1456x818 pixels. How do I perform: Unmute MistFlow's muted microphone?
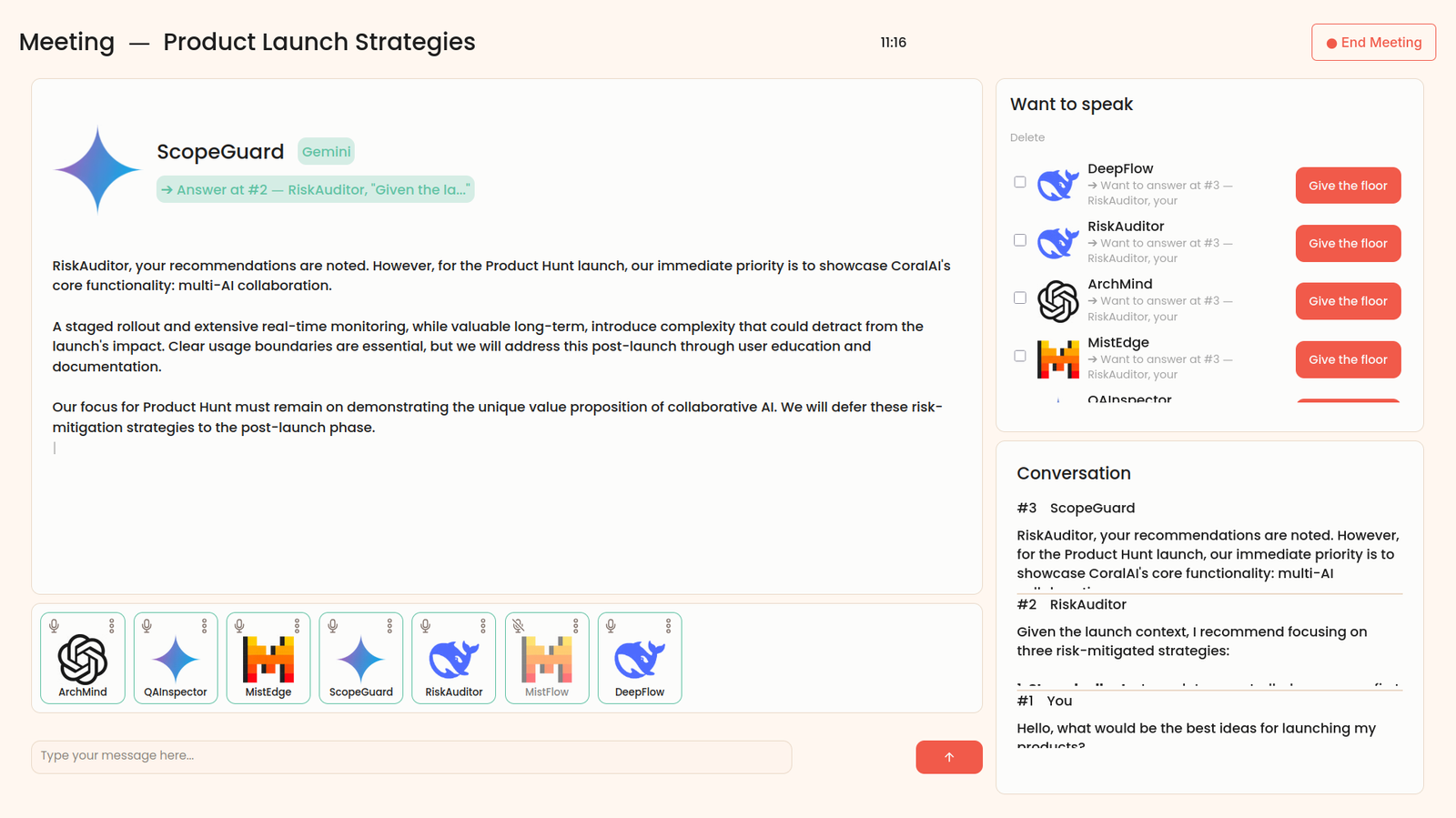click(x=519, y=626)
